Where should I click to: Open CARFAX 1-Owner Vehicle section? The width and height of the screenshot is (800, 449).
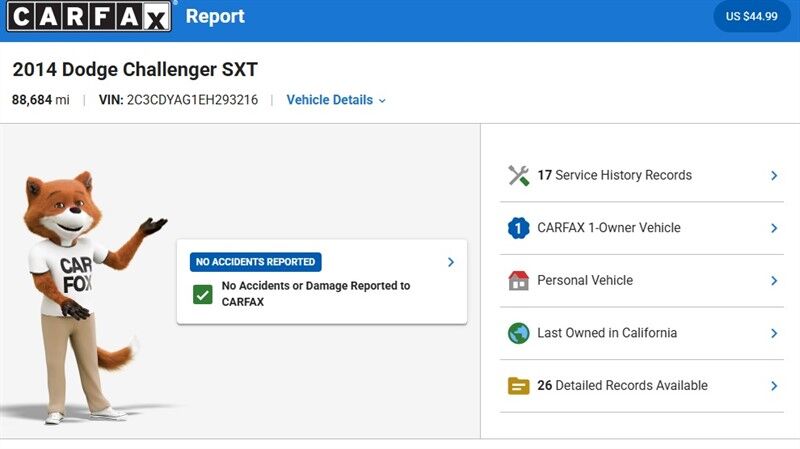click(642, 228)
